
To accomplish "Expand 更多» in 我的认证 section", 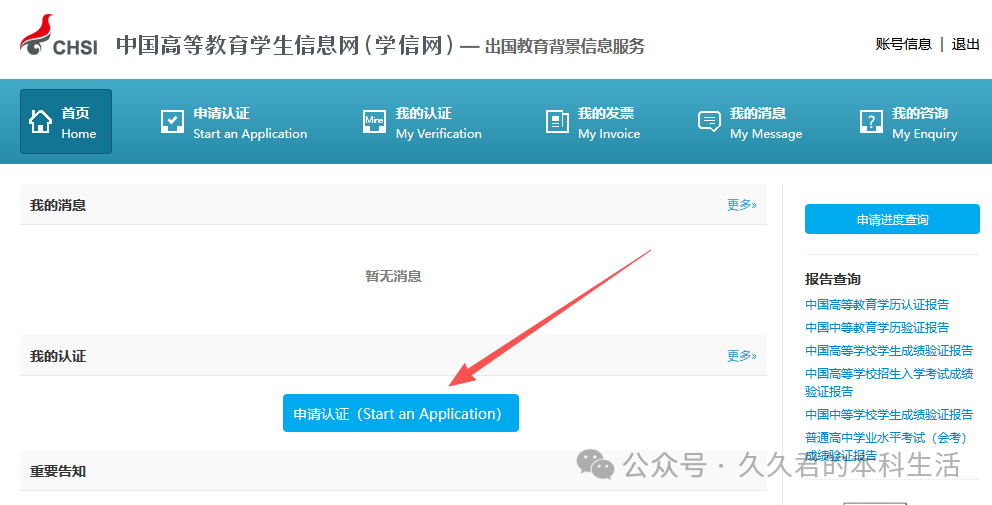I will tap(741, 356).
